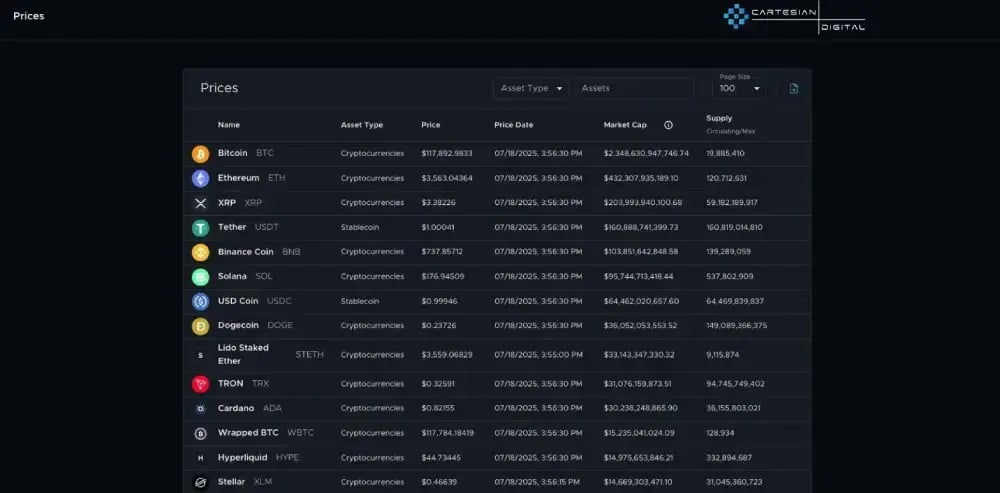Click Ethereum price $3,563.04364
The image size is (1000, 493).
tap(447, 179)
